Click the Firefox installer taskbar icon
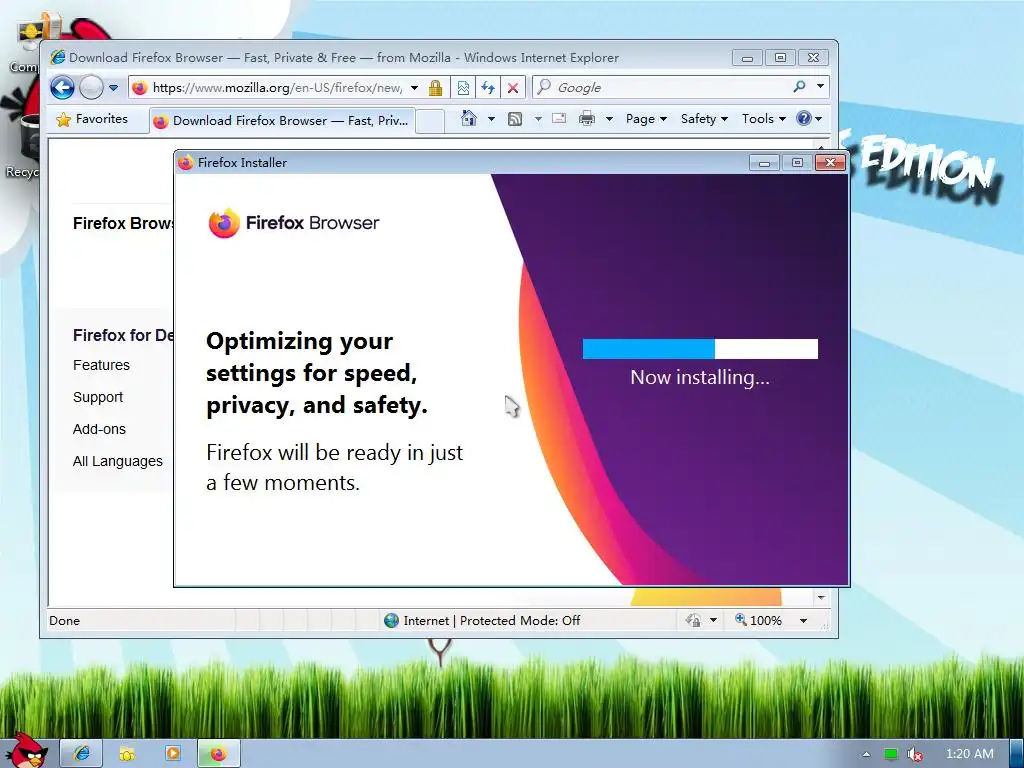Screen dimensions: 1024x768 tap(218, 754)
